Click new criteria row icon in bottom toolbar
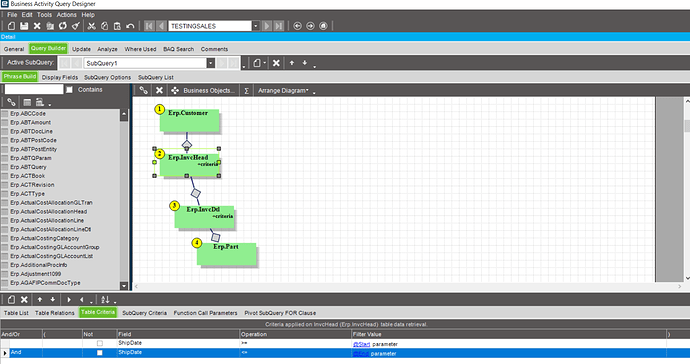Screen dimensions: 690x364 [11, 299]
